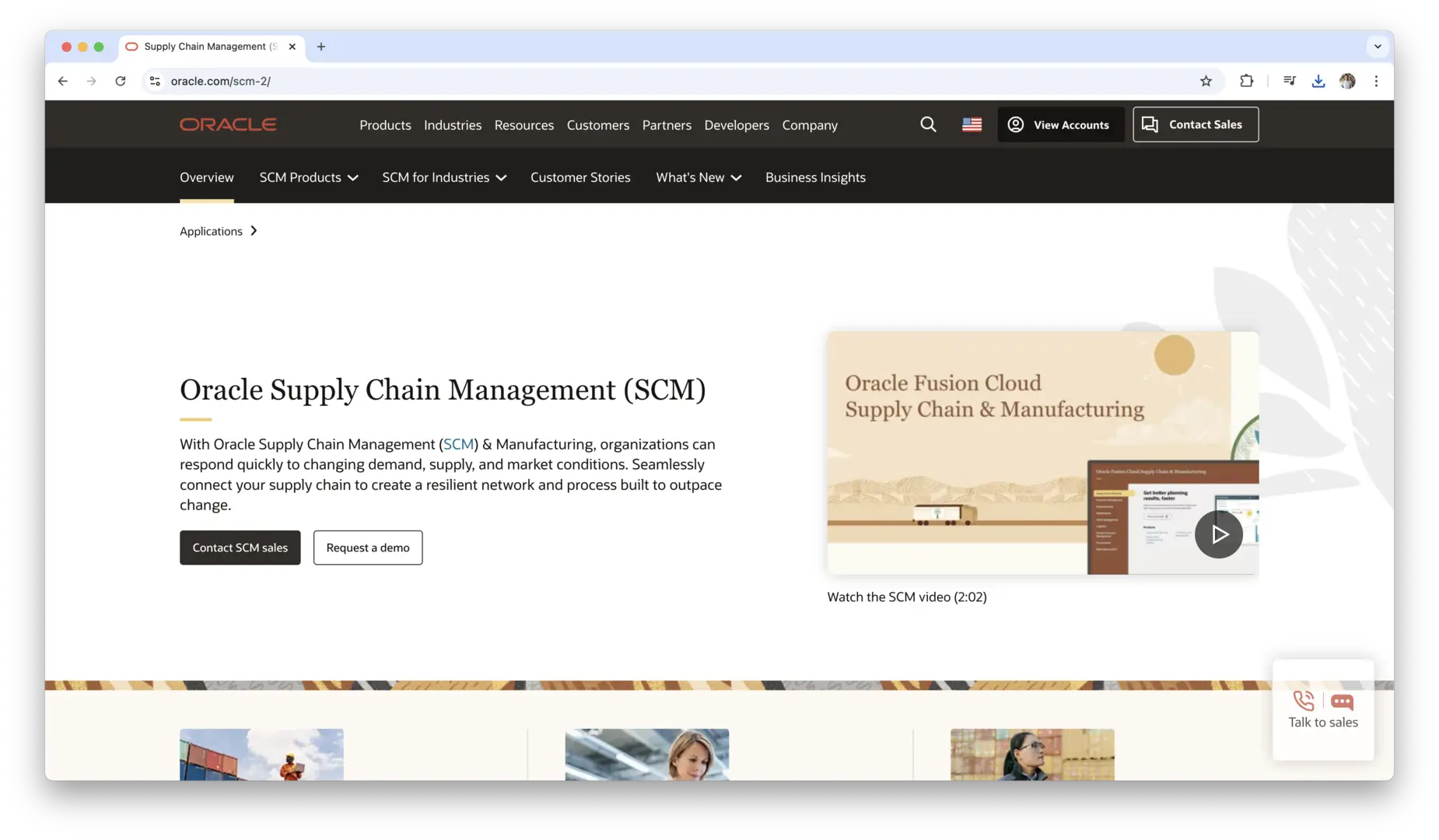
Task: Open the browser downloads icon
Action: (1318, 81)
